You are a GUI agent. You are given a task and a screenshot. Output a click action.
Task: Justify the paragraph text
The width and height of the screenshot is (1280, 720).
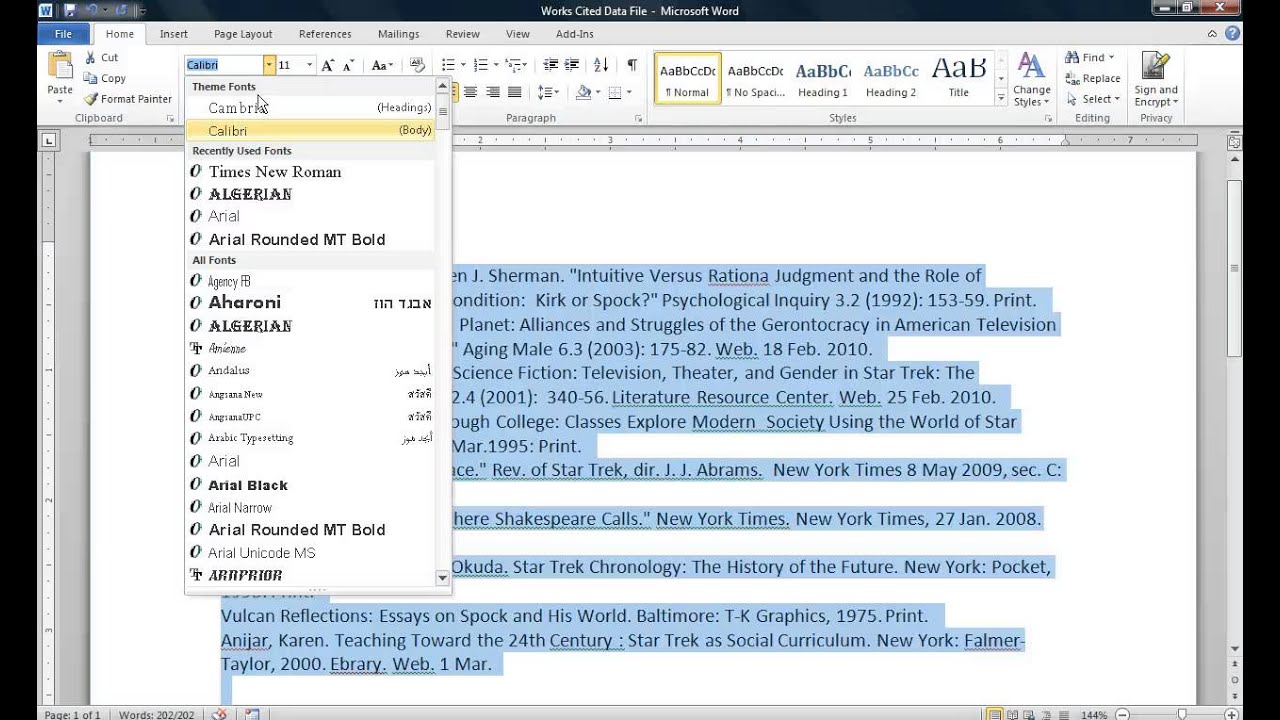pos(514,92)
